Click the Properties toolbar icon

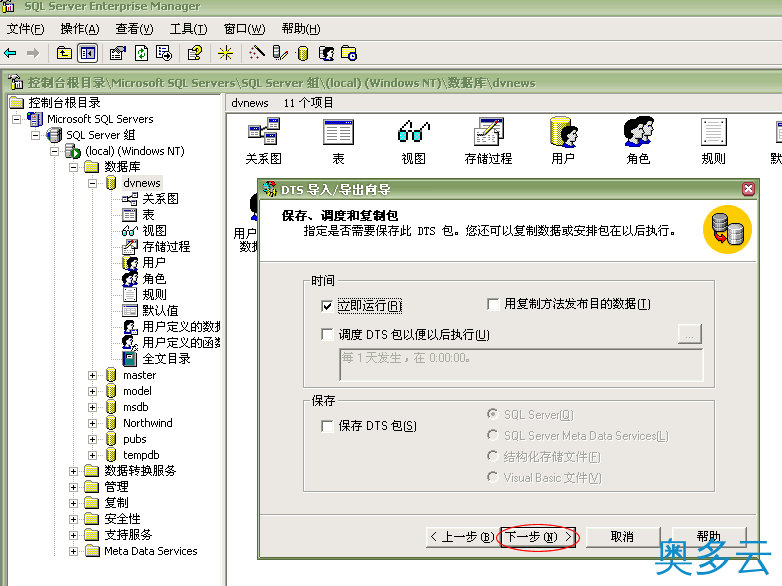tap(118, 53)
